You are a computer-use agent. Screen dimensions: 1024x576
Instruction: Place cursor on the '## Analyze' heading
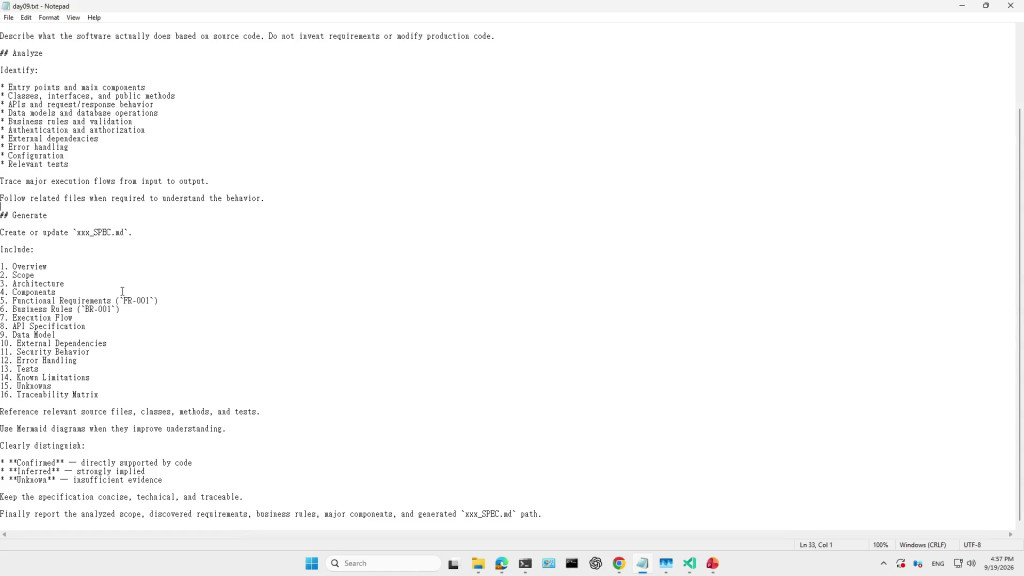click(22, 54)
